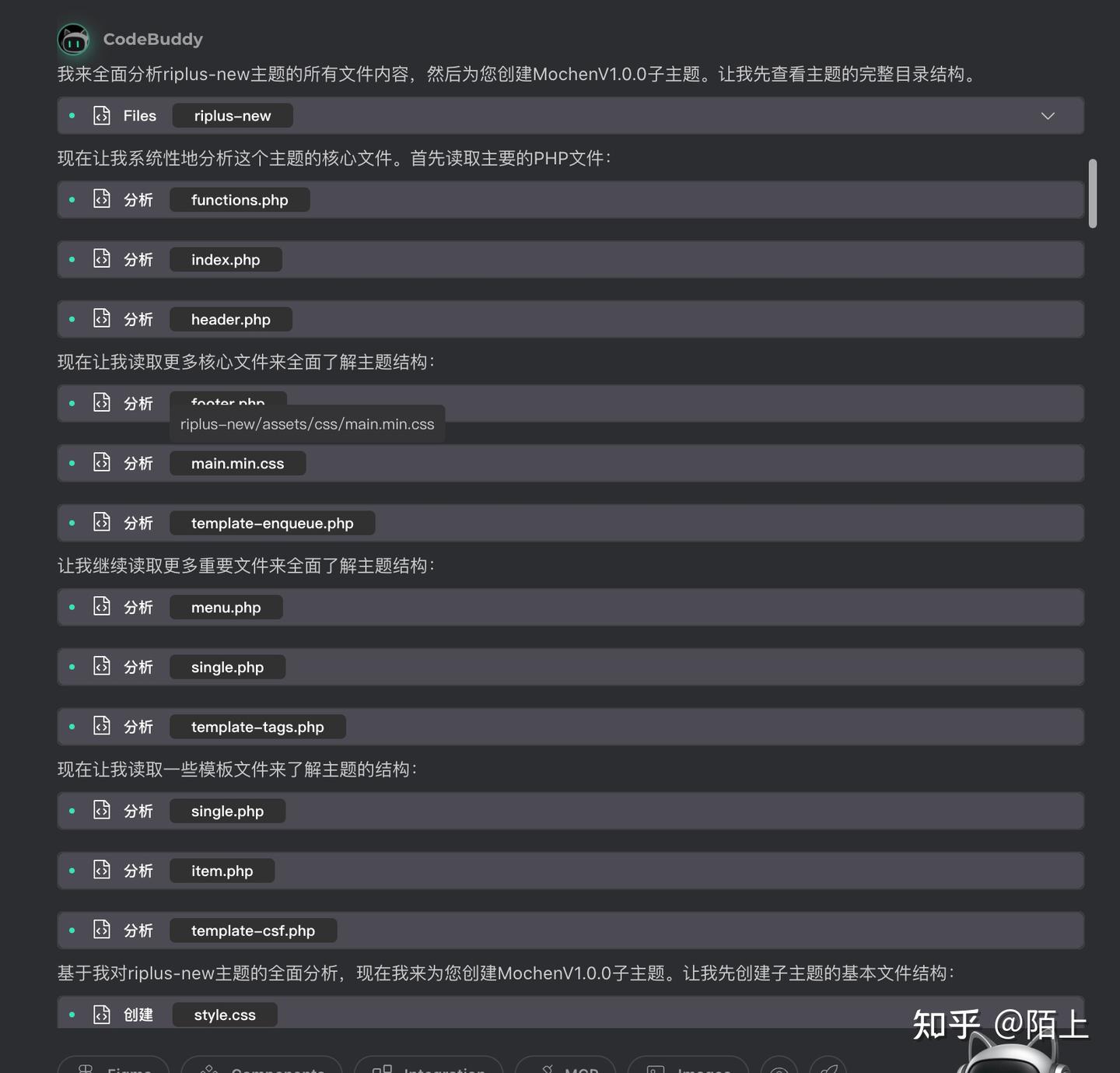Open the item.php file tag
Image resolution: width=1120 pixels, height=1073 pixels.
(222, 871)
